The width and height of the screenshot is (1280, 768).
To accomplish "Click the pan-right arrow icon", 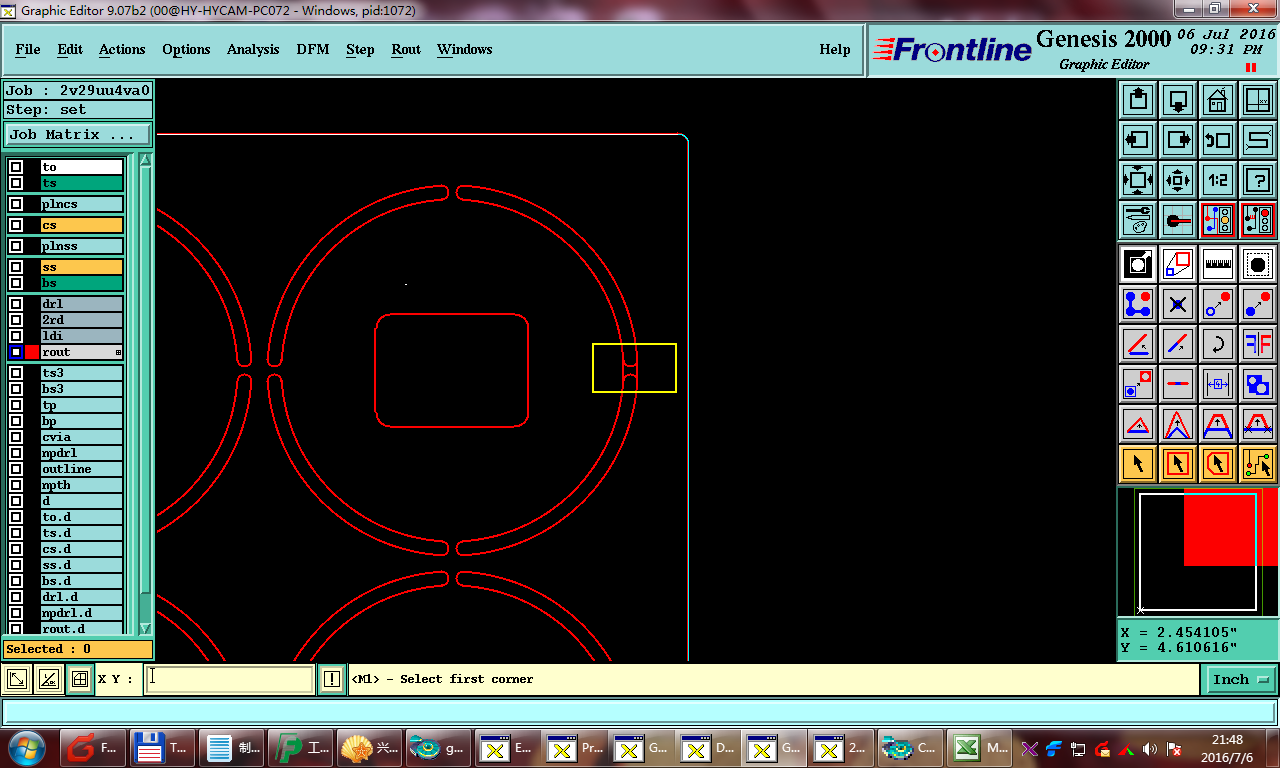I will 1178,140.
